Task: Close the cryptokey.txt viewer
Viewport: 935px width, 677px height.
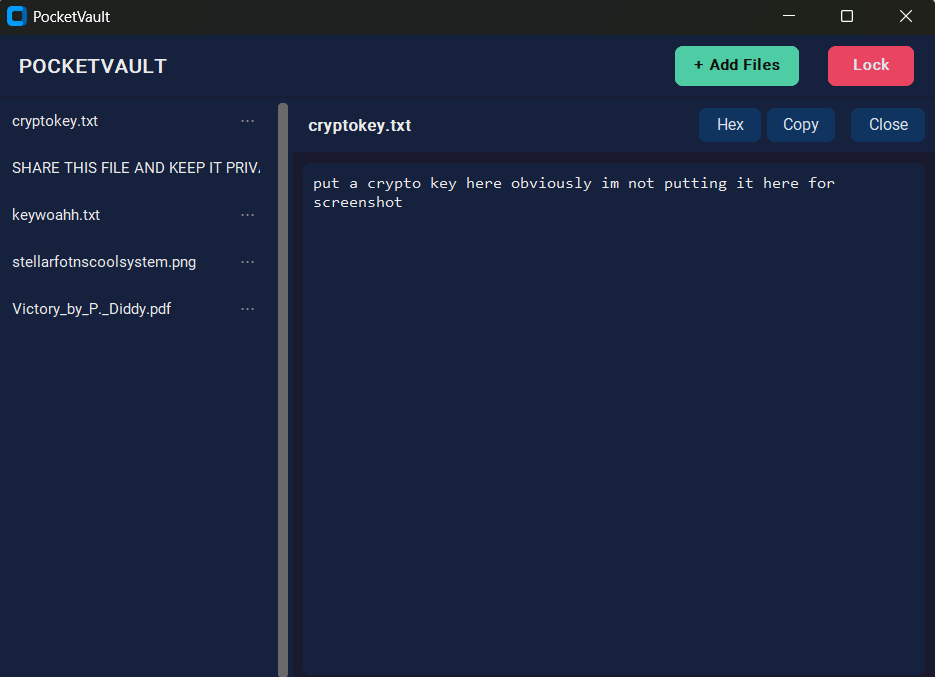Action: [888, 125]
